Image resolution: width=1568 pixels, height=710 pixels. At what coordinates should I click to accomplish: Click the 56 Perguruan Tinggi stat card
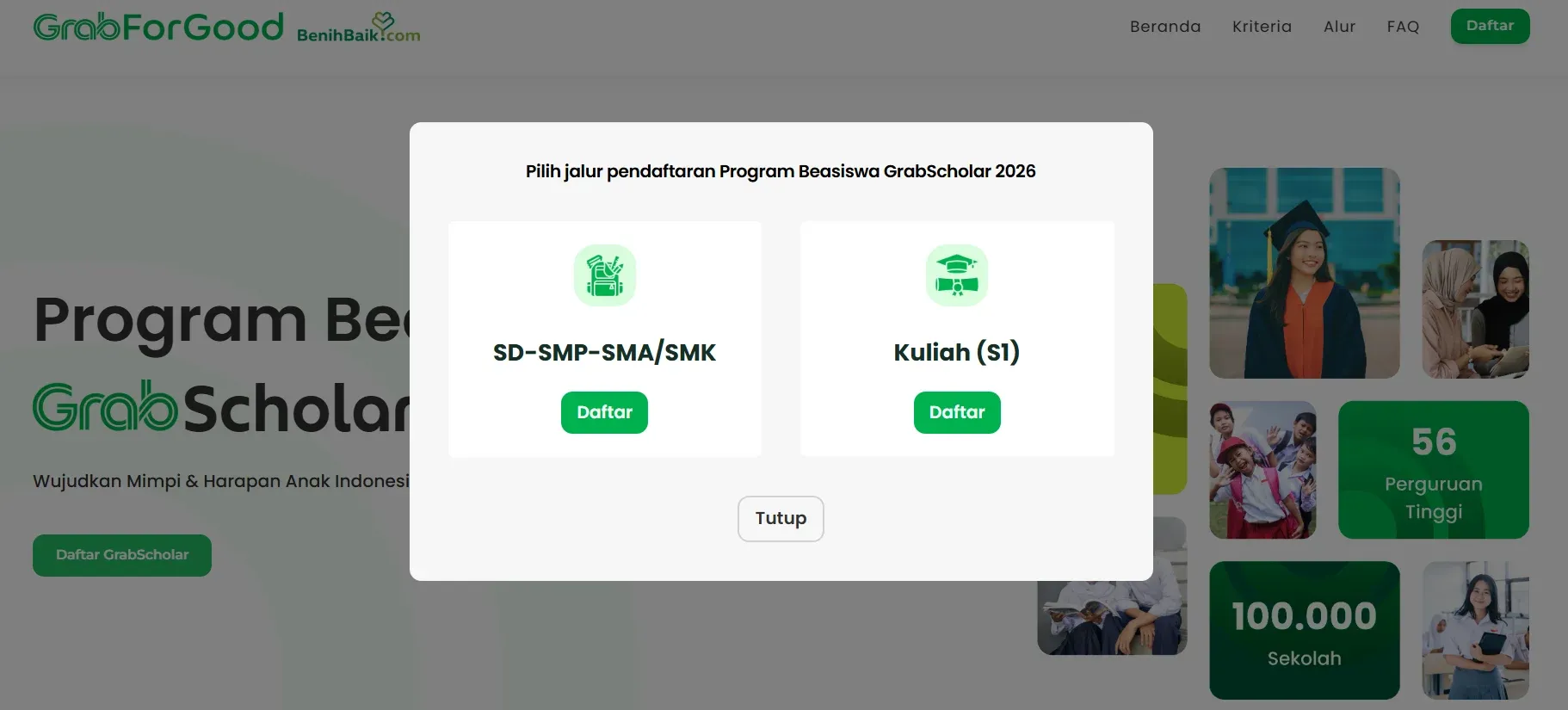tap(1434, 470)
